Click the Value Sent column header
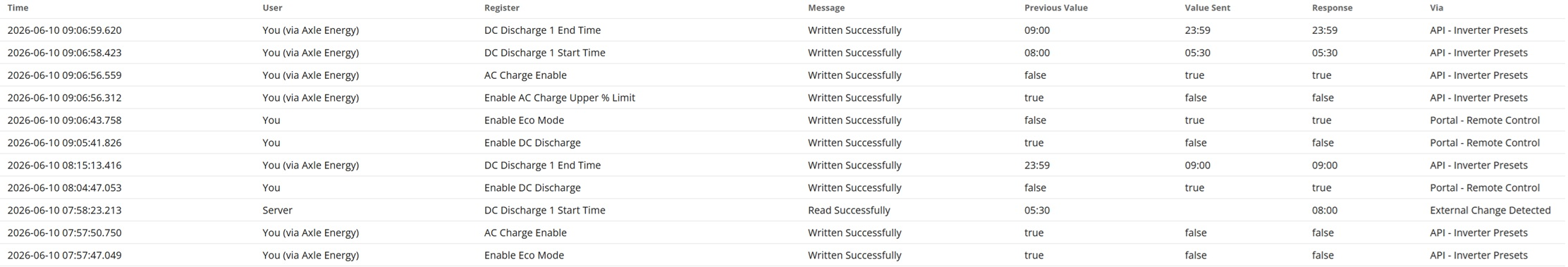1568x267 pixels. 1207,8
